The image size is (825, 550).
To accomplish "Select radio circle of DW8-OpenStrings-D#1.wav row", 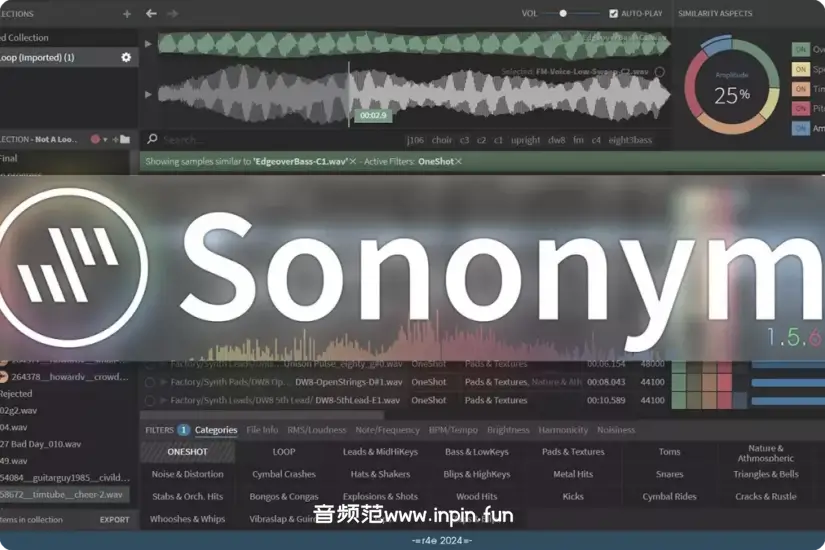I will point(149,383).
